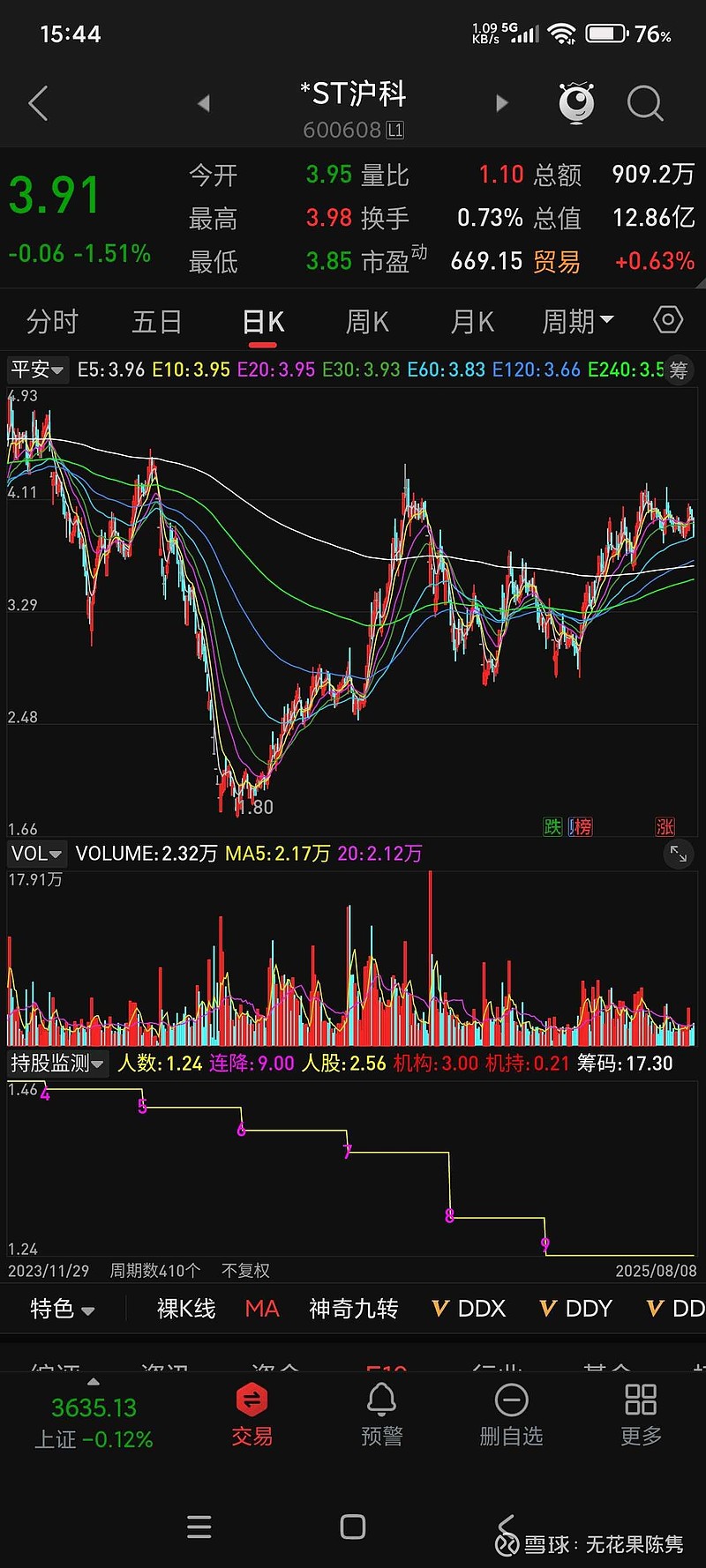Tap the 榜 marker on chart

[581, 826]
